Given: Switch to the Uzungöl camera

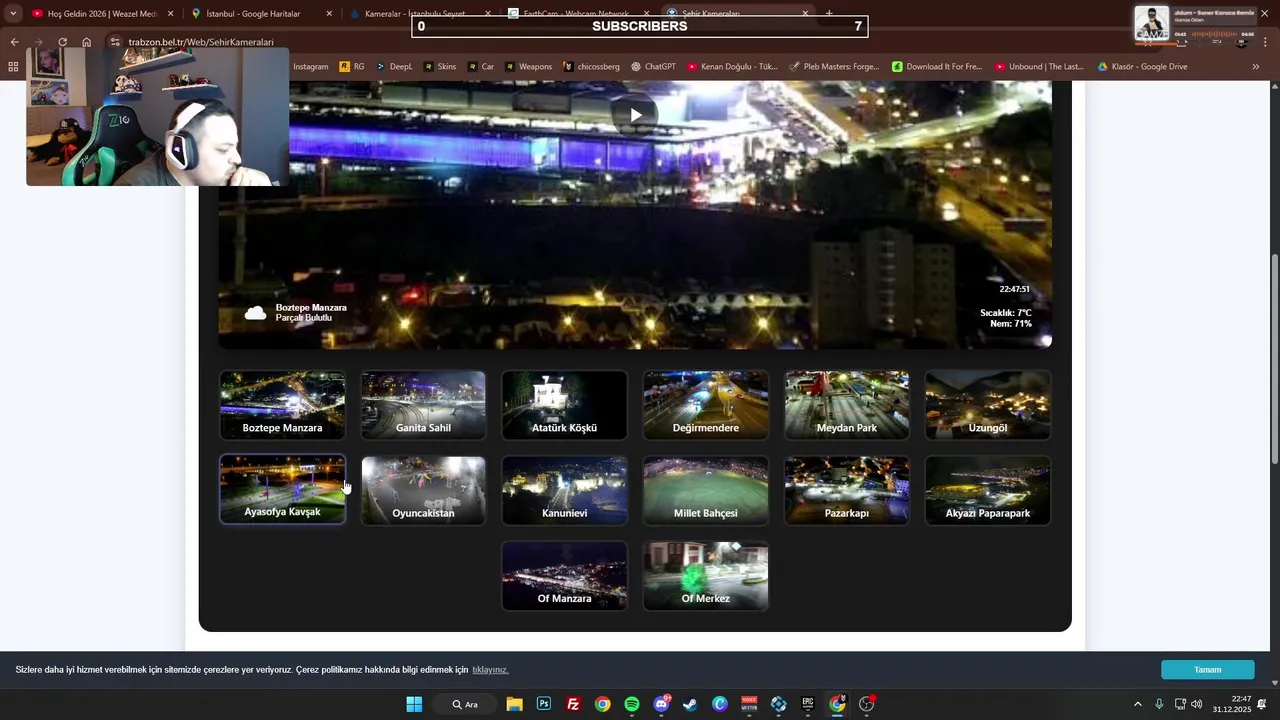Looking at the screenshot, I should pyautogui.click(x=987, y=405).
